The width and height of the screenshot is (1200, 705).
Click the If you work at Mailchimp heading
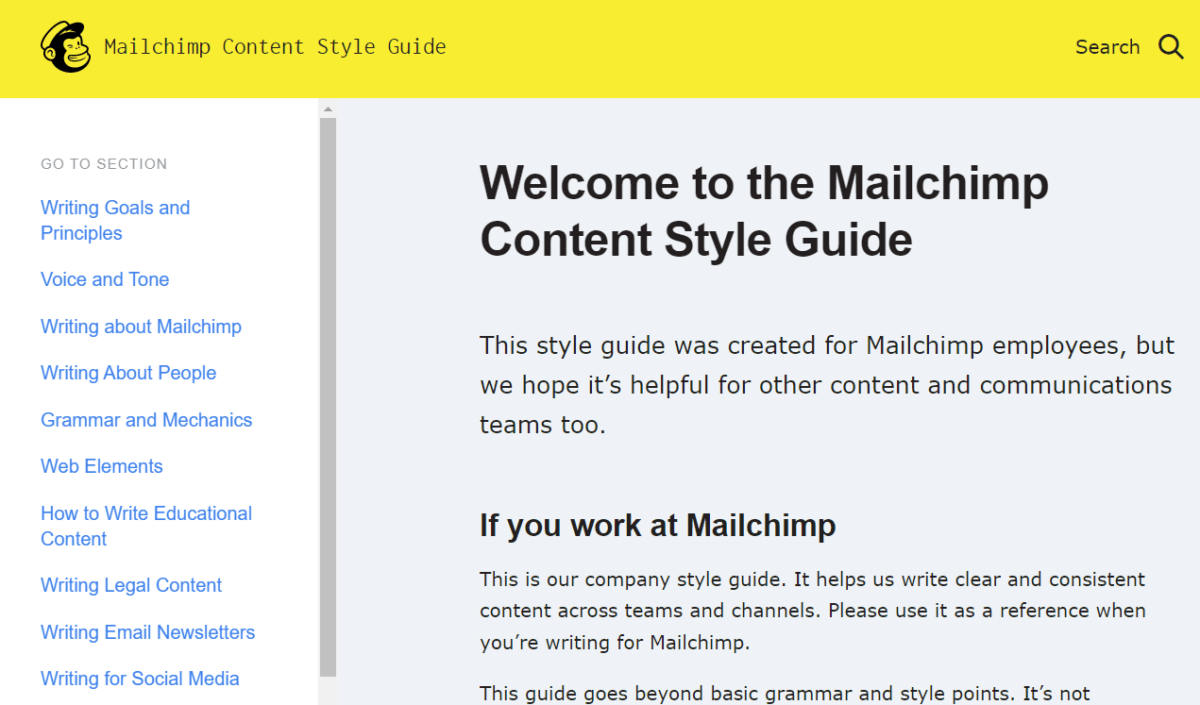[x=657, y=524]
